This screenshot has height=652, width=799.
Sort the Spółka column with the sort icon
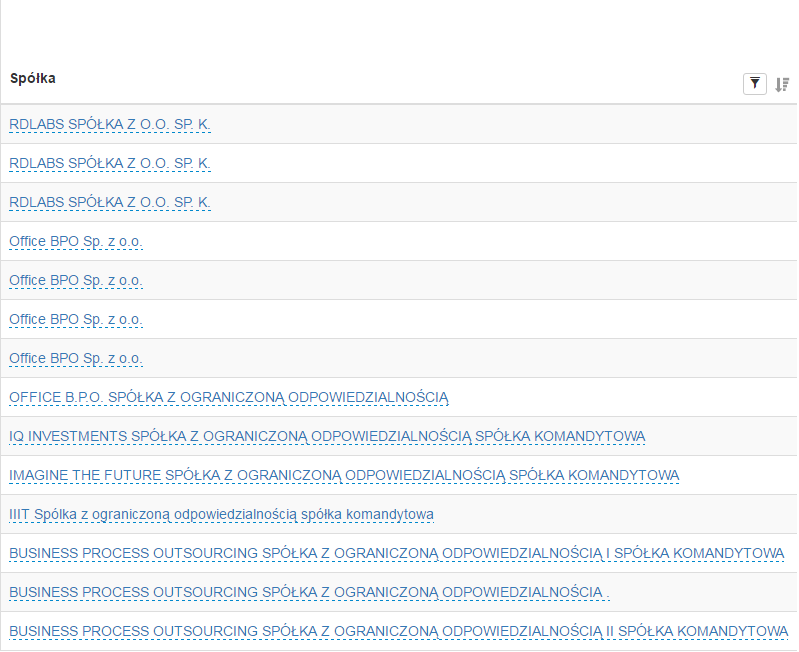[x=782, y=85]
